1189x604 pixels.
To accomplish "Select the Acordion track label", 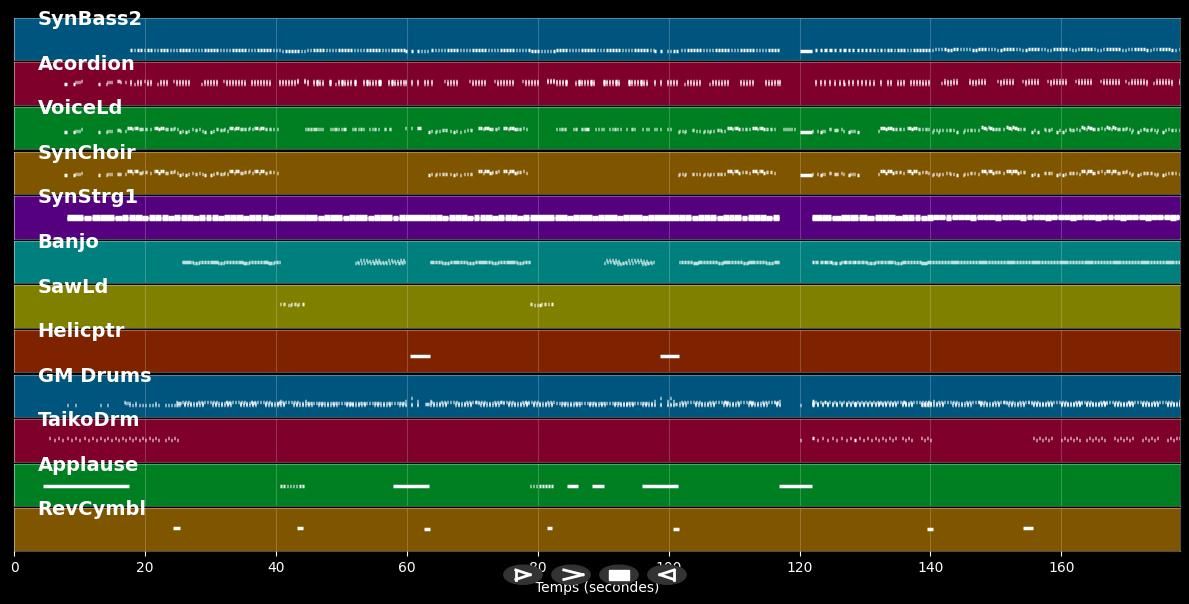I will click(86, 64).
